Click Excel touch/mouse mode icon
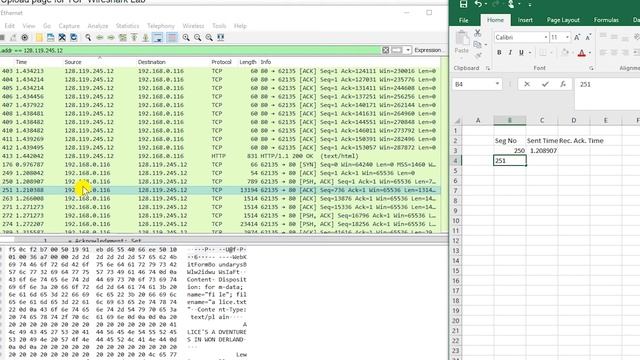Image resolution: width=640 pixels, height=360 pixels. 511,4
